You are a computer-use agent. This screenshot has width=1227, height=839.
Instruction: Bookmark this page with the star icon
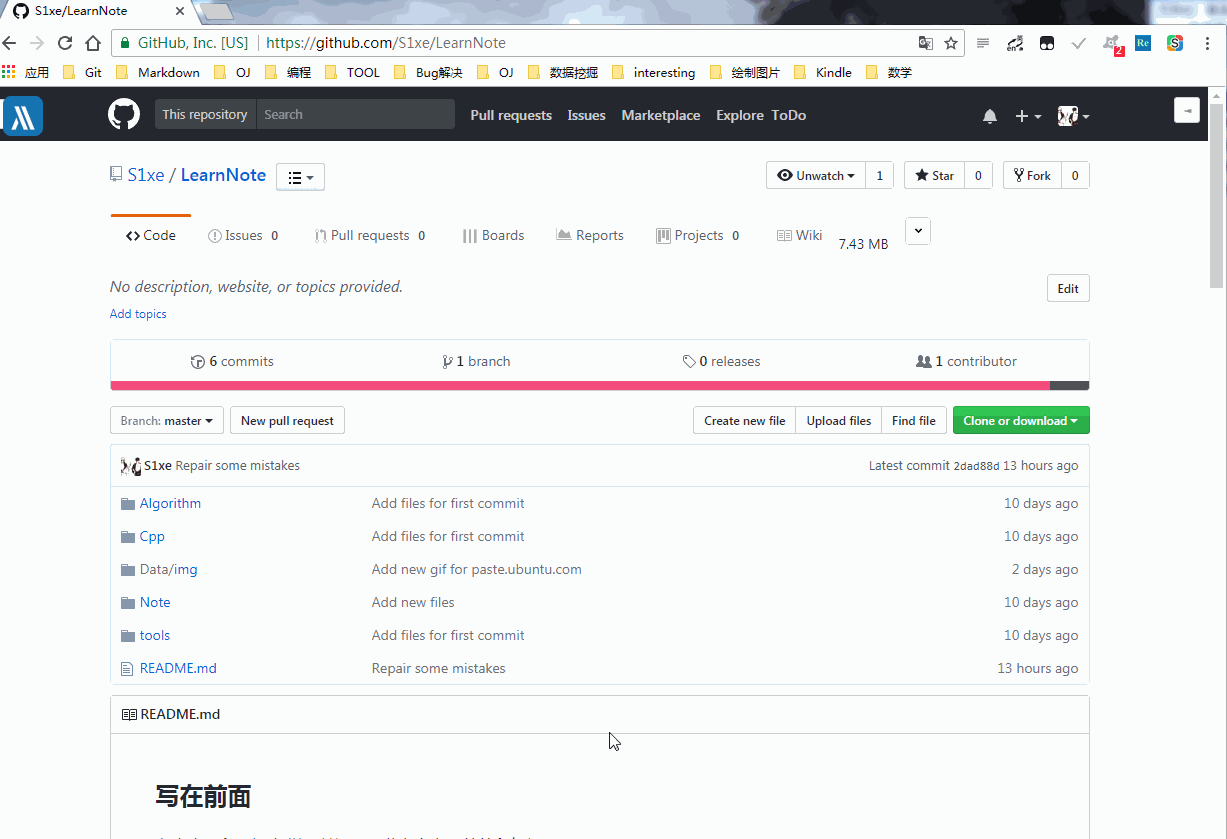(951, 43)
